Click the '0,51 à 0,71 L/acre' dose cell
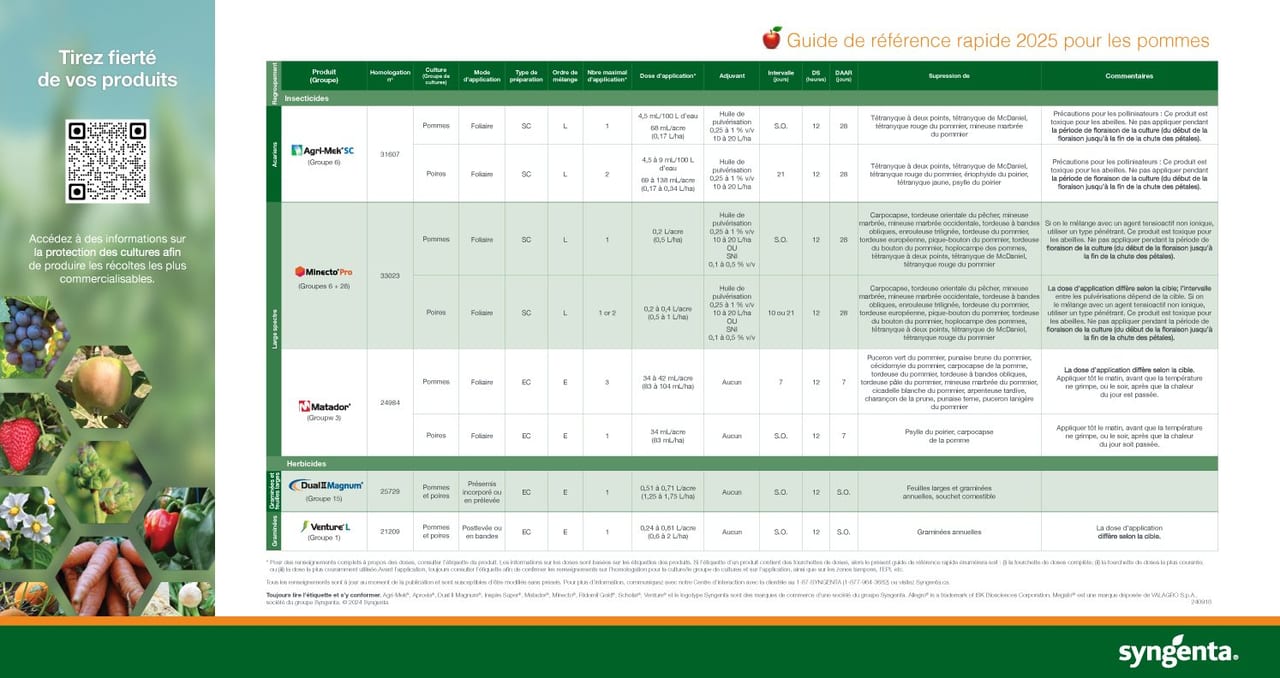This screenshot has width=1280, height=678. (668, 492)
